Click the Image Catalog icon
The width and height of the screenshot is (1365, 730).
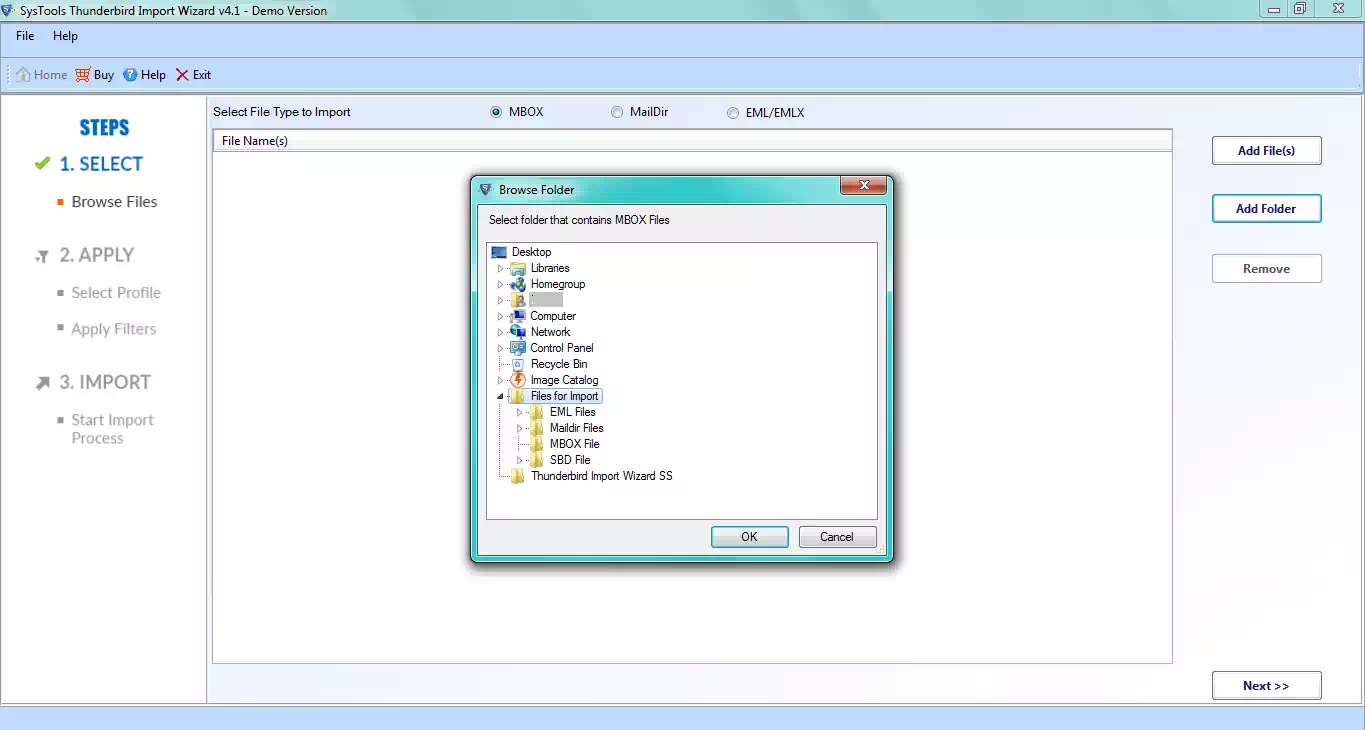tap(518, 380)
